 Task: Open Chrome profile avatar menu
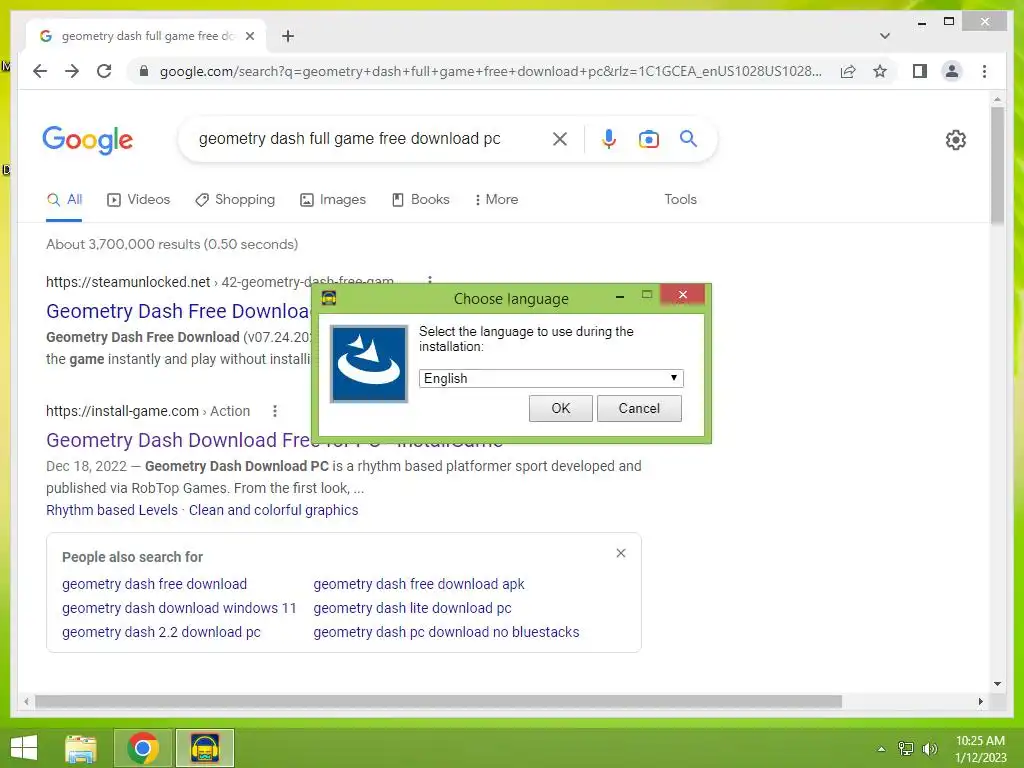(x=952, y=71)
